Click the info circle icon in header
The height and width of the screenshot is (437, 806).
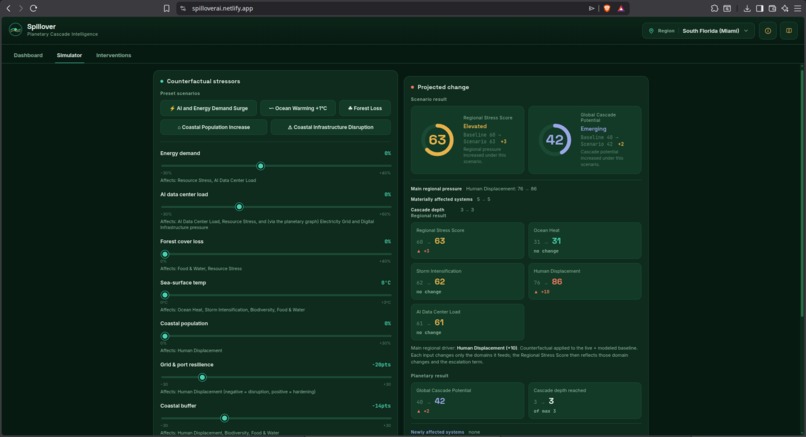(x=768, y=31)
